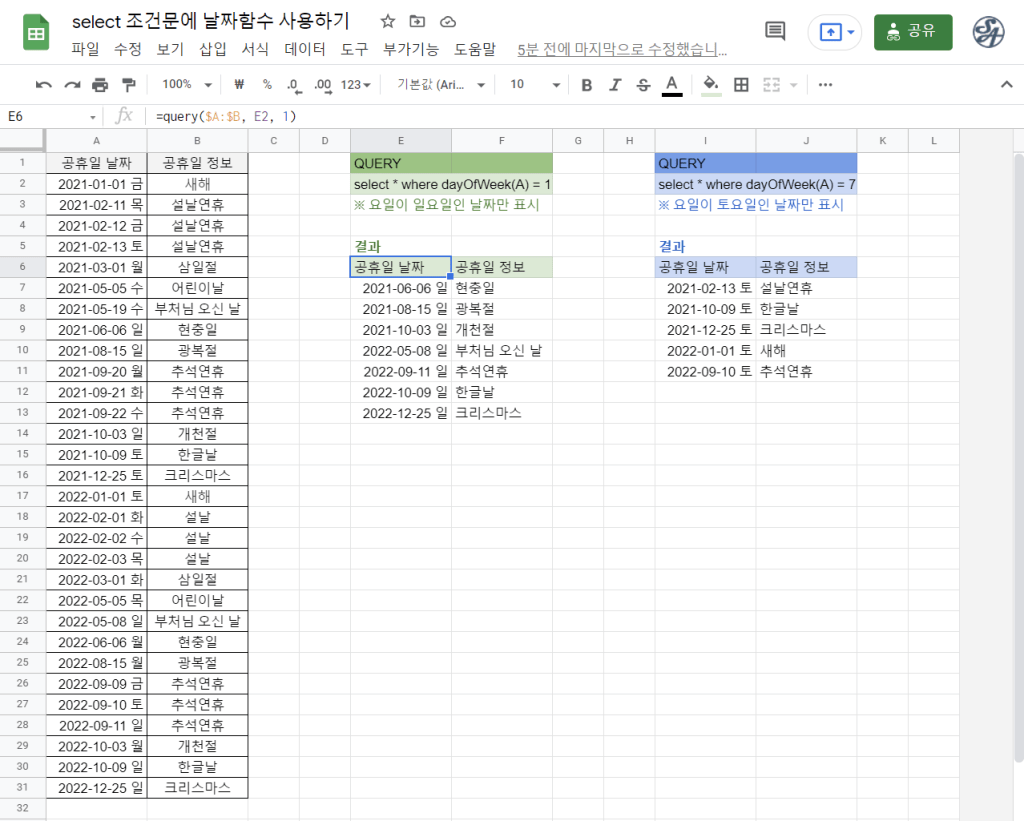This screenshot has width=1024, height=821.
Task: Click the print icon
Action: 100,85
